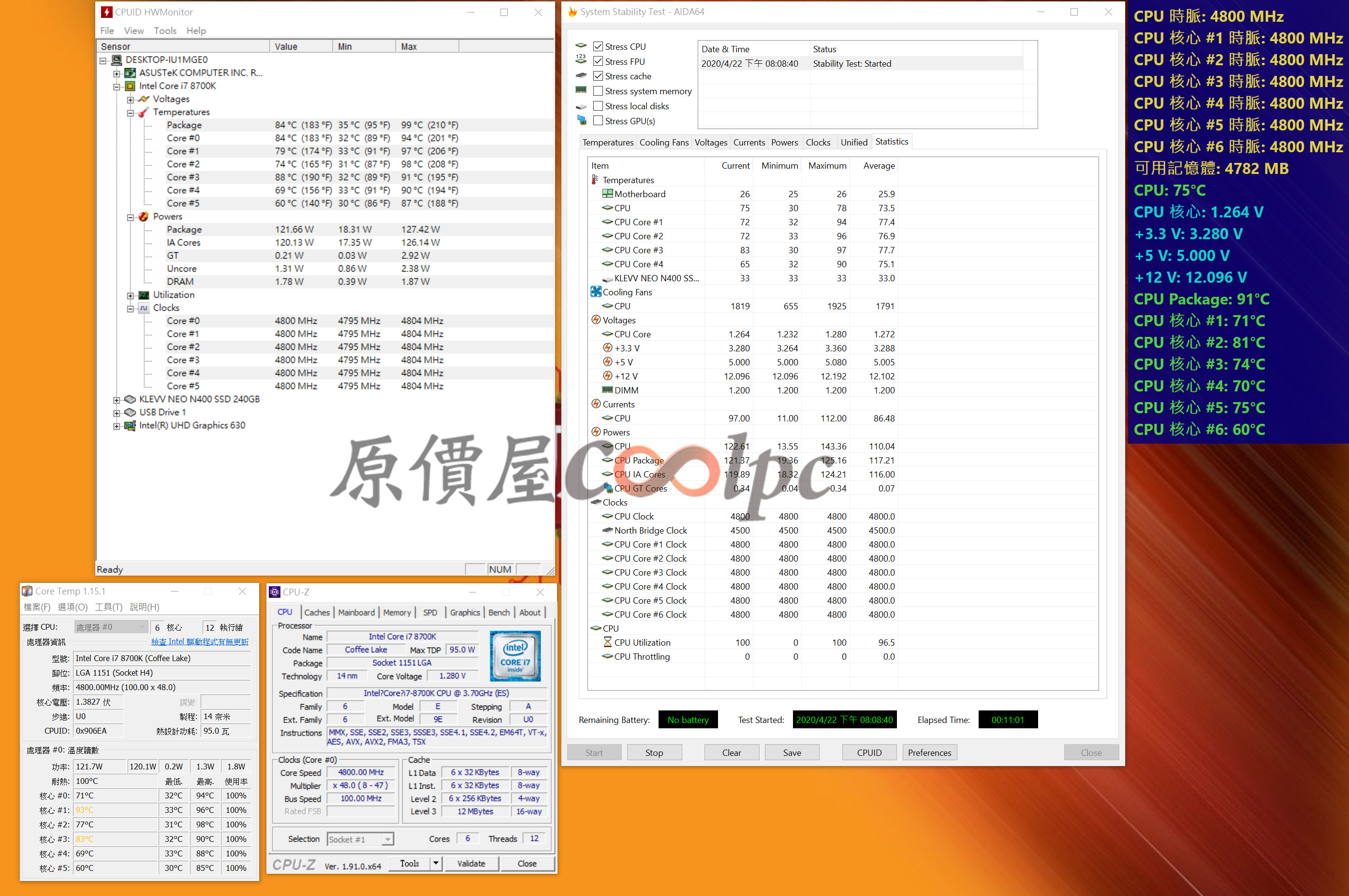Viewport: 1349px width, 896px height.
Task: Click the Powers icon in AIDA64 statistics
Action: [596, 432]
